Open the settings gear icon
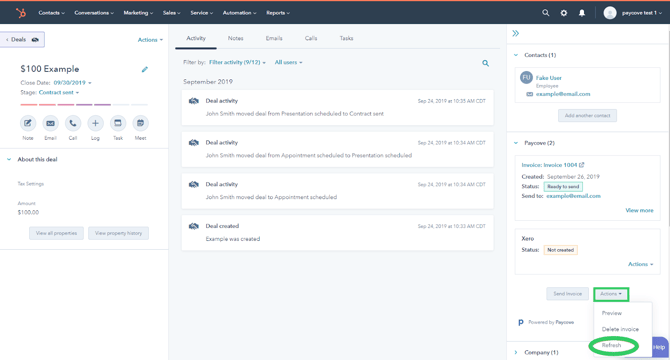The image size is (670, 360). 564,13
